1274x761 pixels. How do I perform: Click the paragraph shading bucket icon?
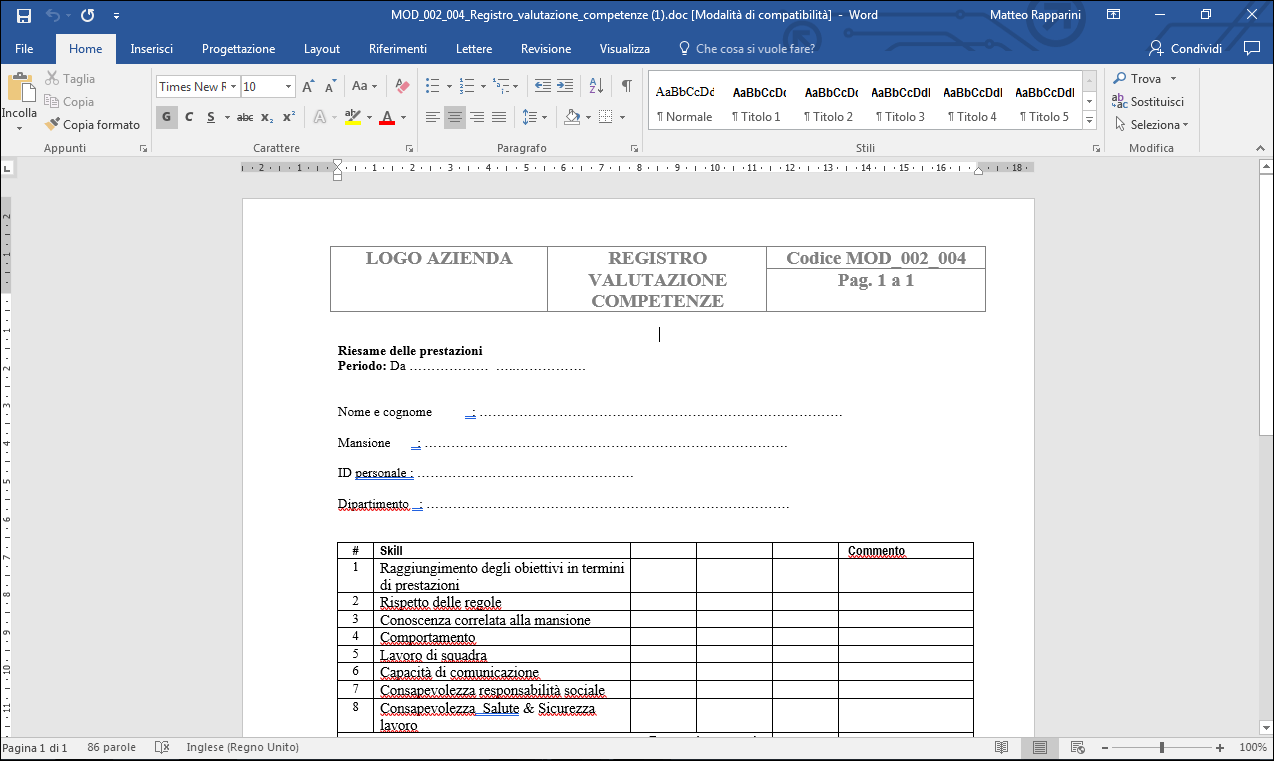coord(572,118)
